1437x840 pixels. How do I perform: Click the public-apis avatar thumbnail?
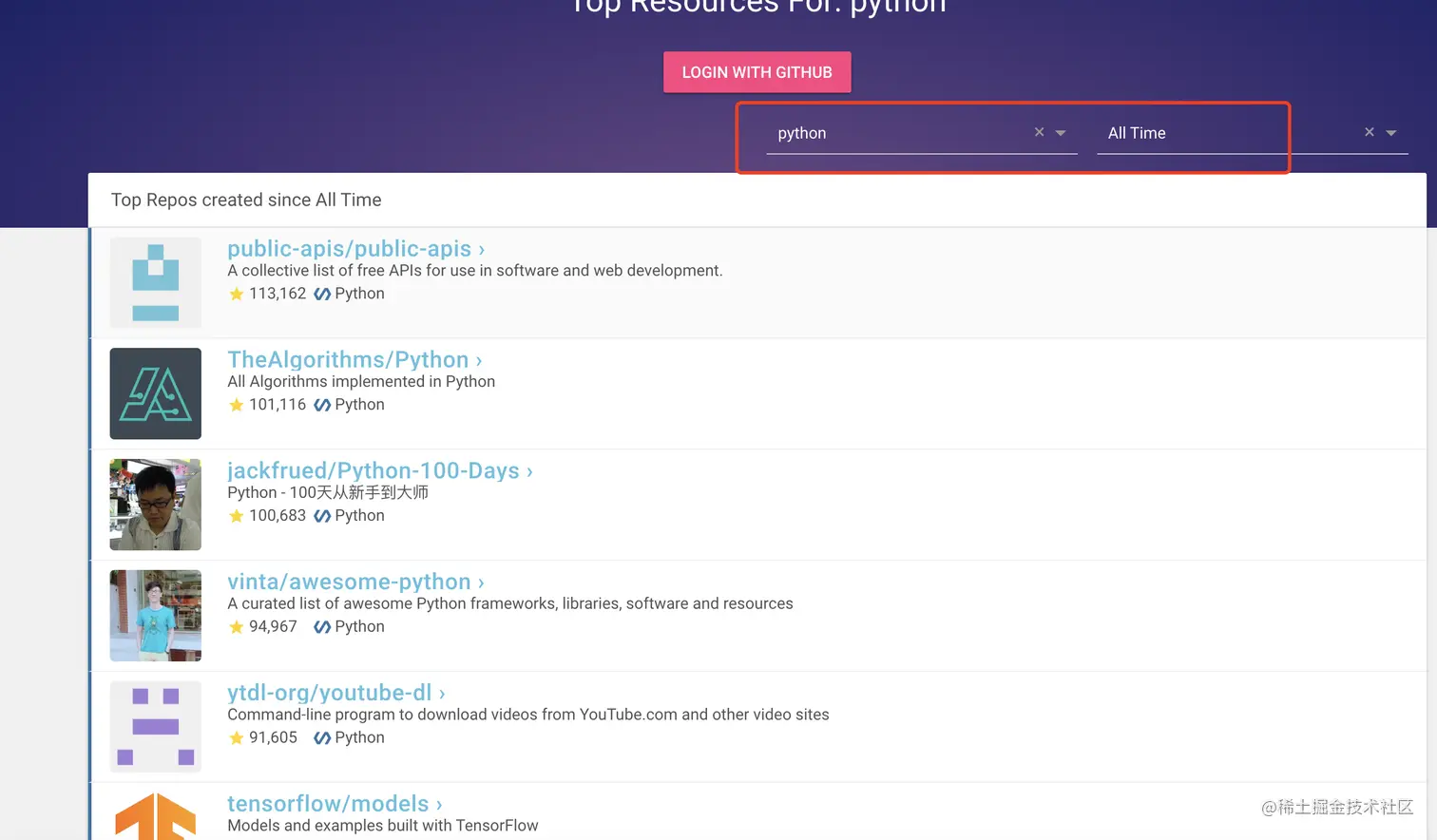(x=156, y=282)
